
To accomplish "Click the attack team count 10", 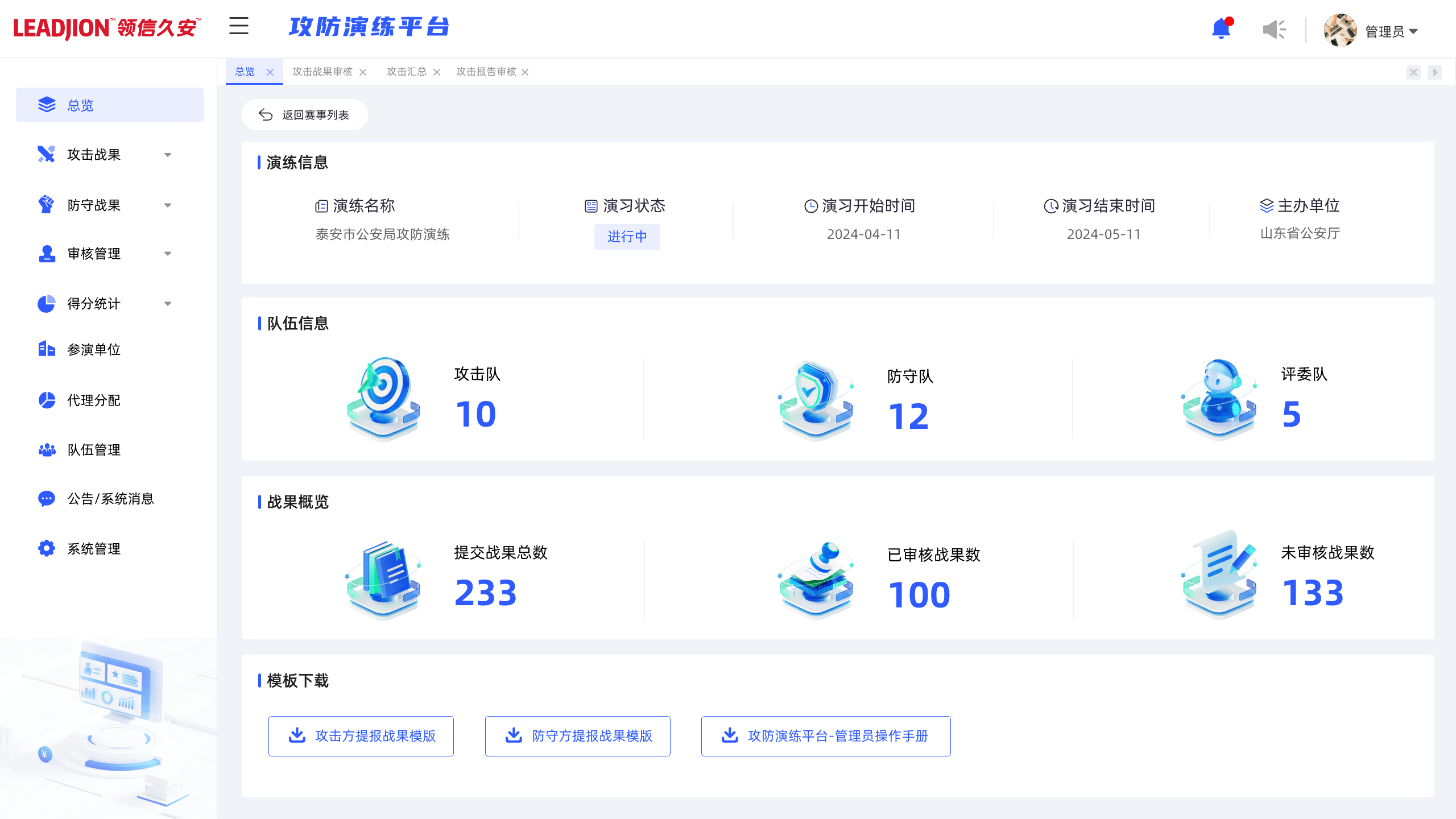I will pyautogui.click(x=475, y=414).
